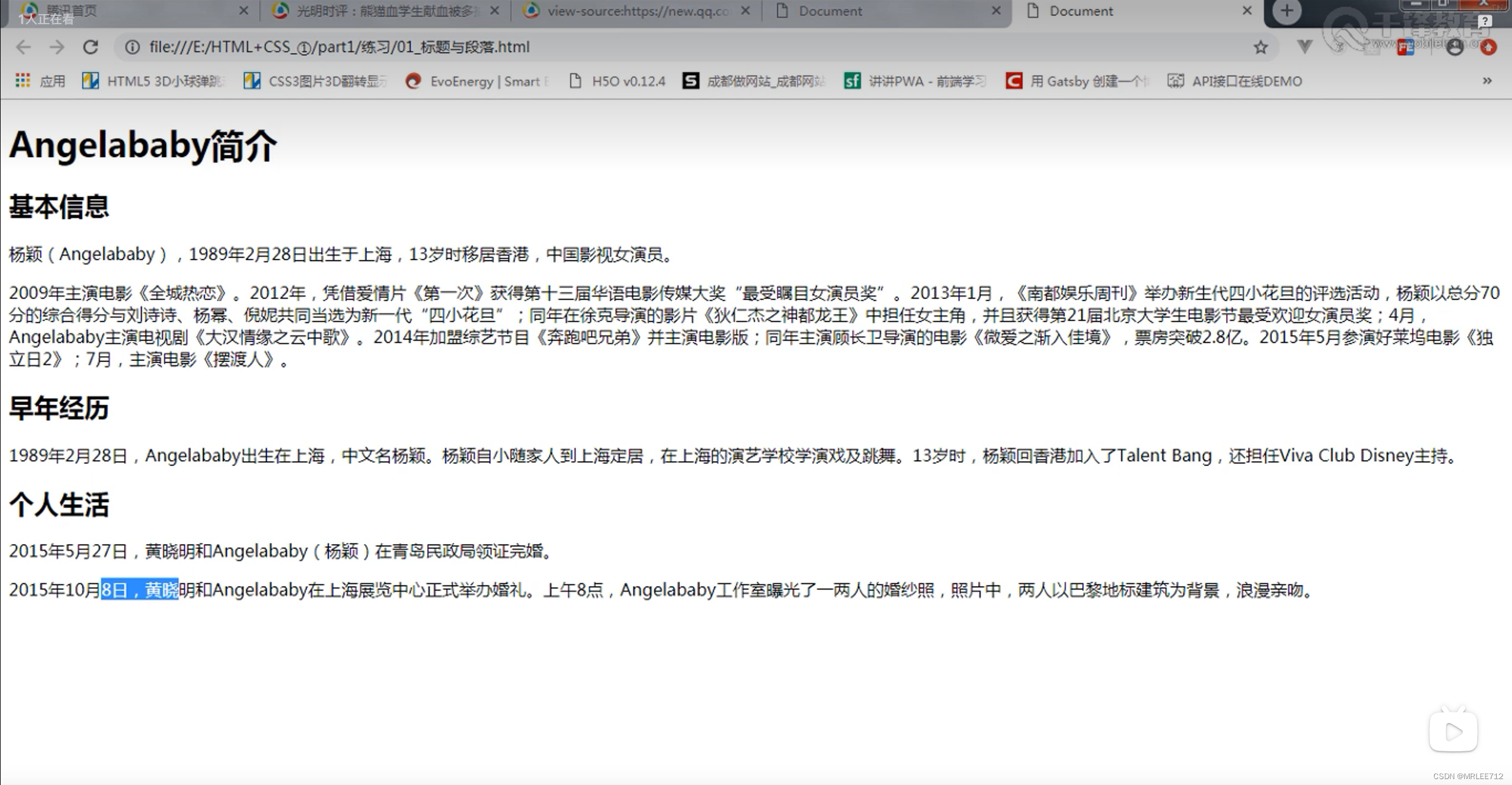Image resolution: width=1512 pixels, height=785 pixels.
Task: Open the V-shaped extension icon
Action: coord(1304,46)
